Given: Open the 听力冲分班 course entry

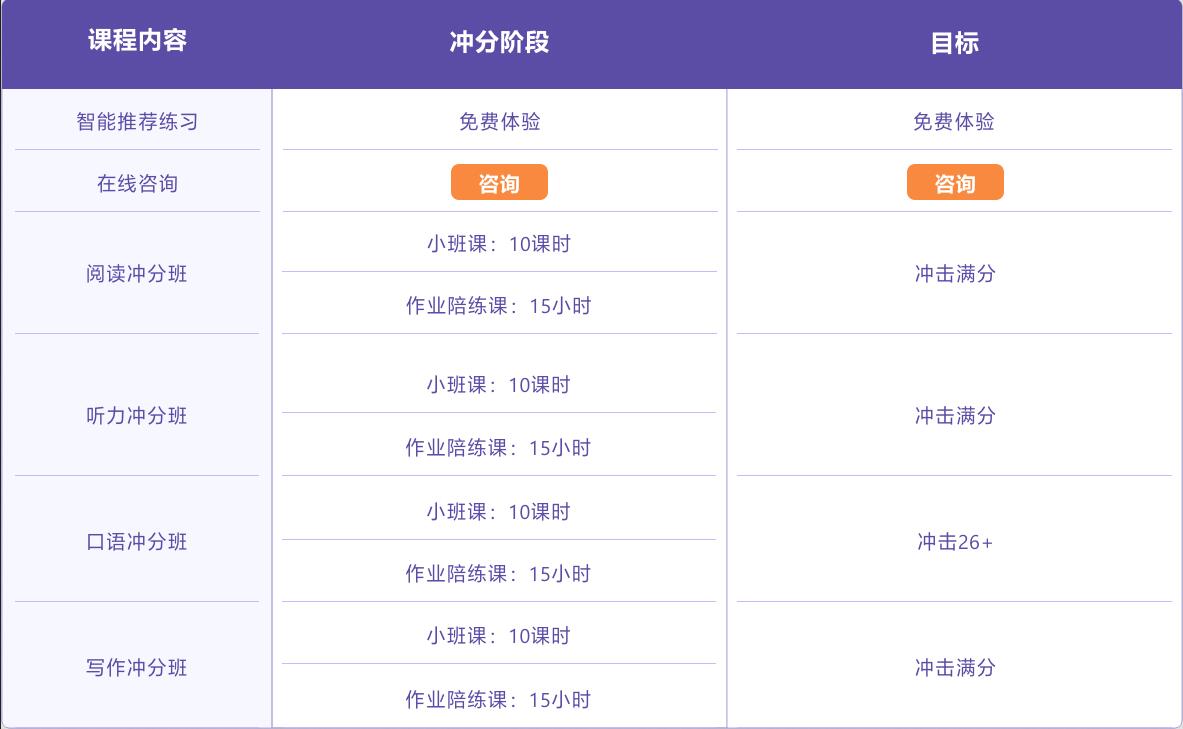Looking at the screenshot, I should pos(137,416).
